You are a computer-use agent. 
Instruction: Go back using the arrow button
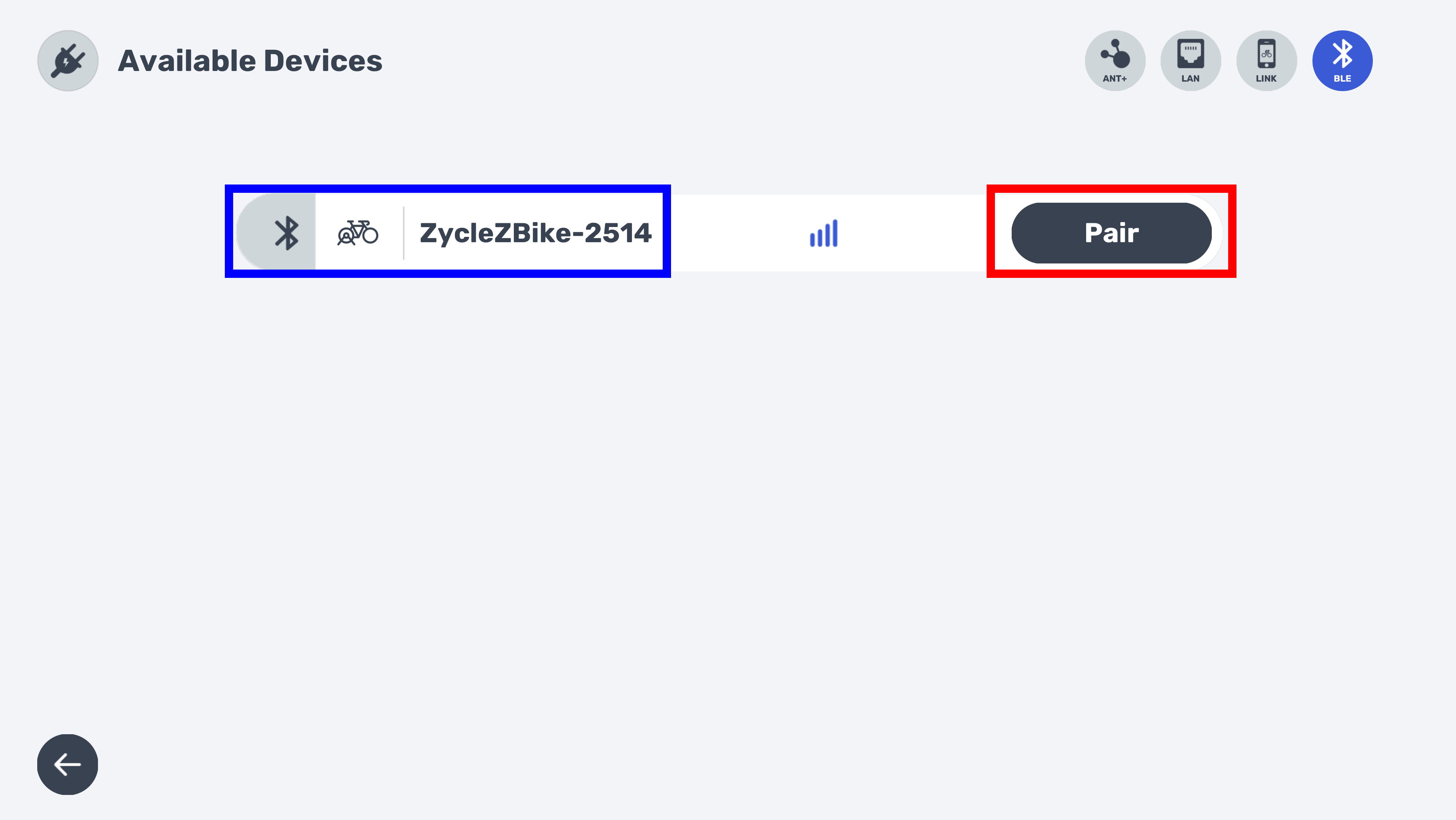[68, 764]
